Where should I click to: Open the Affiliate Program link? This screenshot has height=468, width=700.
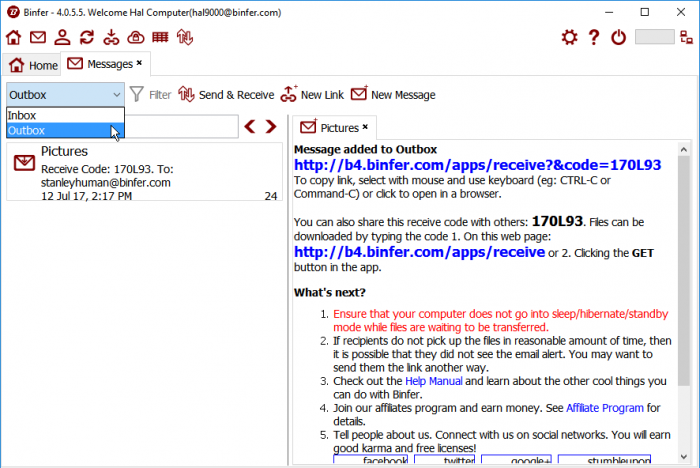pyautogui.click(x=604, y=408)
